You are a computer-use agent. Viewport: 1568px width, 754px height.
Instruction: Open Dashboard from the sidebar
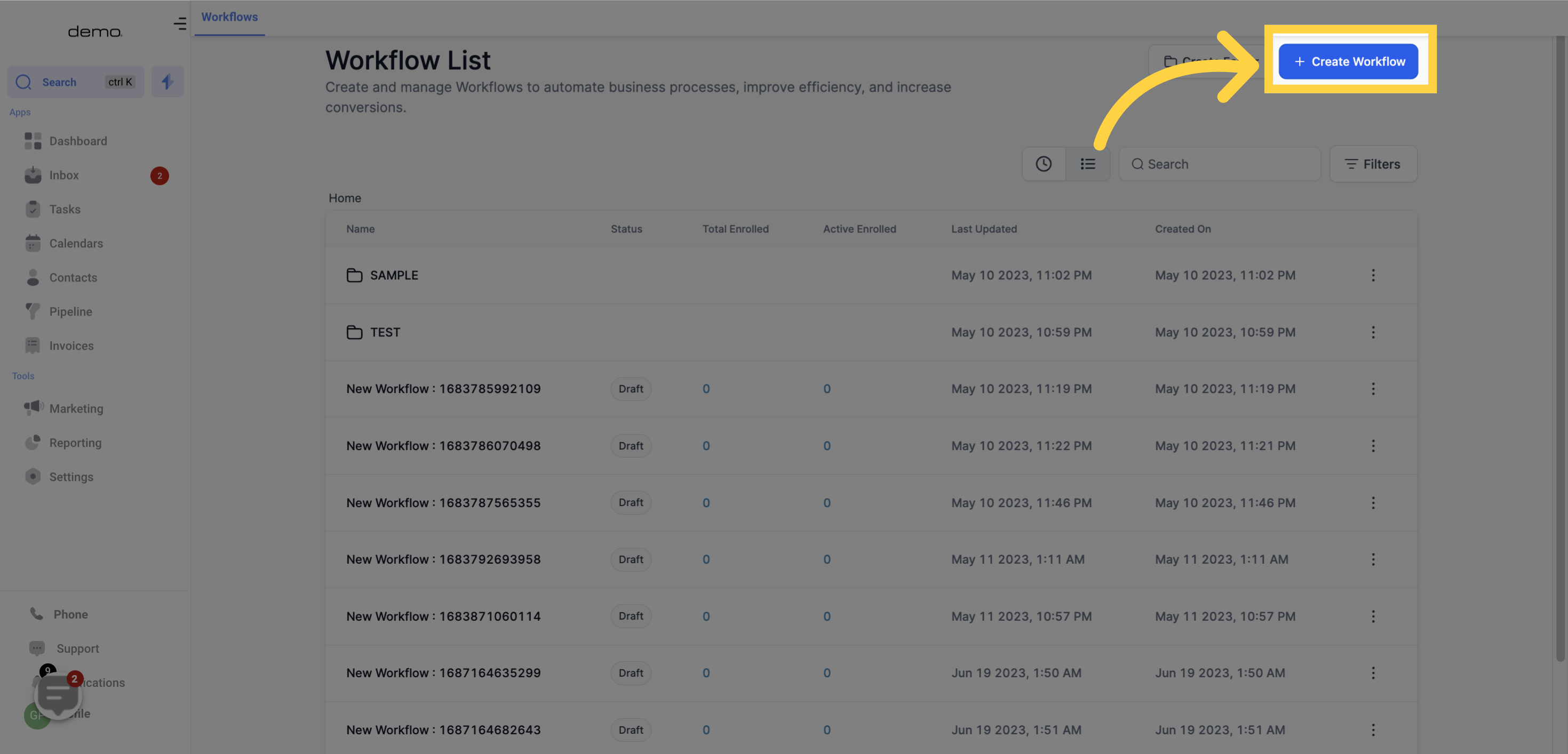click(78, 141)
